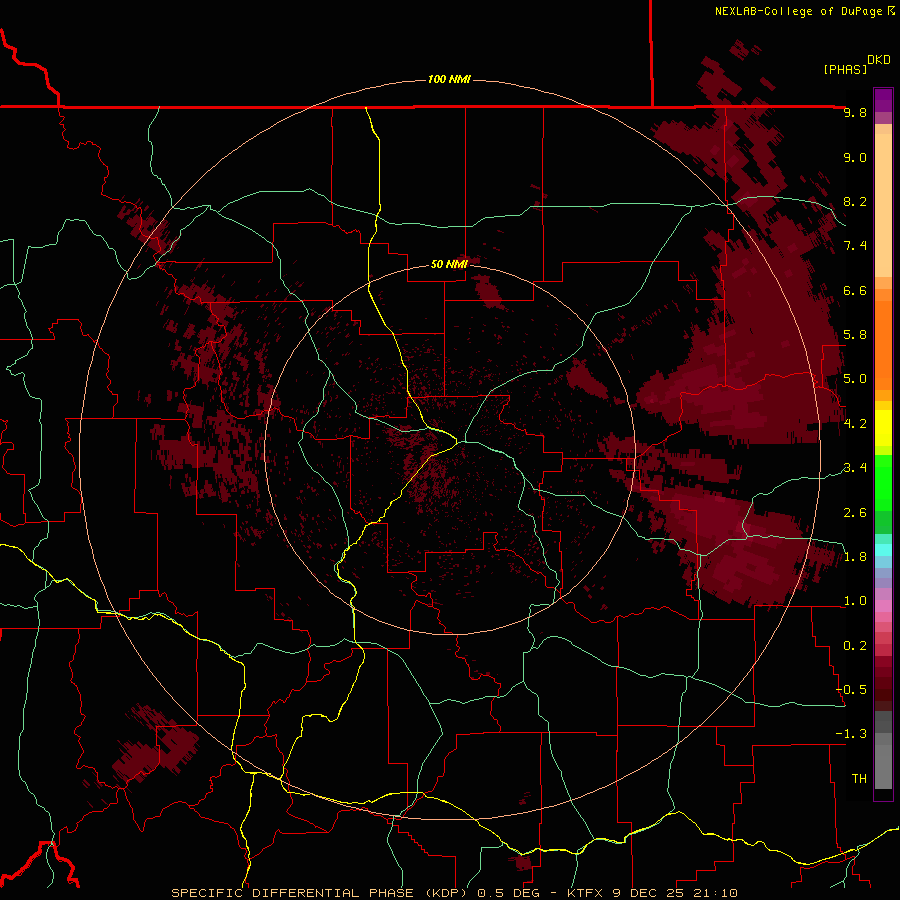This screenshot has height=900, width=900.
Task: Click the 5.8 value on the color scale
Action: [x=855, y=335]
